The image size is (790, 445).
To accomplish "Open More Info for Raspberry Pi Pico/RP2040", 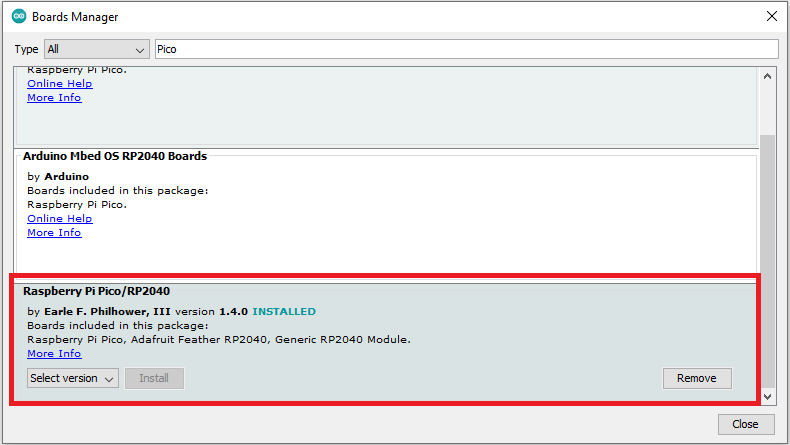I will pyautogui.click(x=54, y=354).
